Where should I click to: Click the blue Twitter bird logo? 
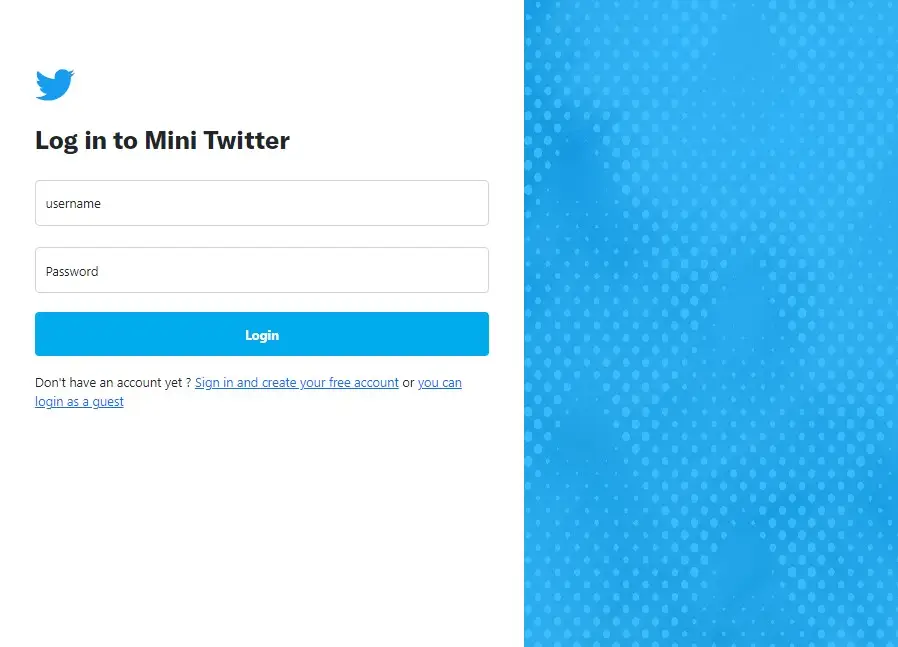click(55, 85)
